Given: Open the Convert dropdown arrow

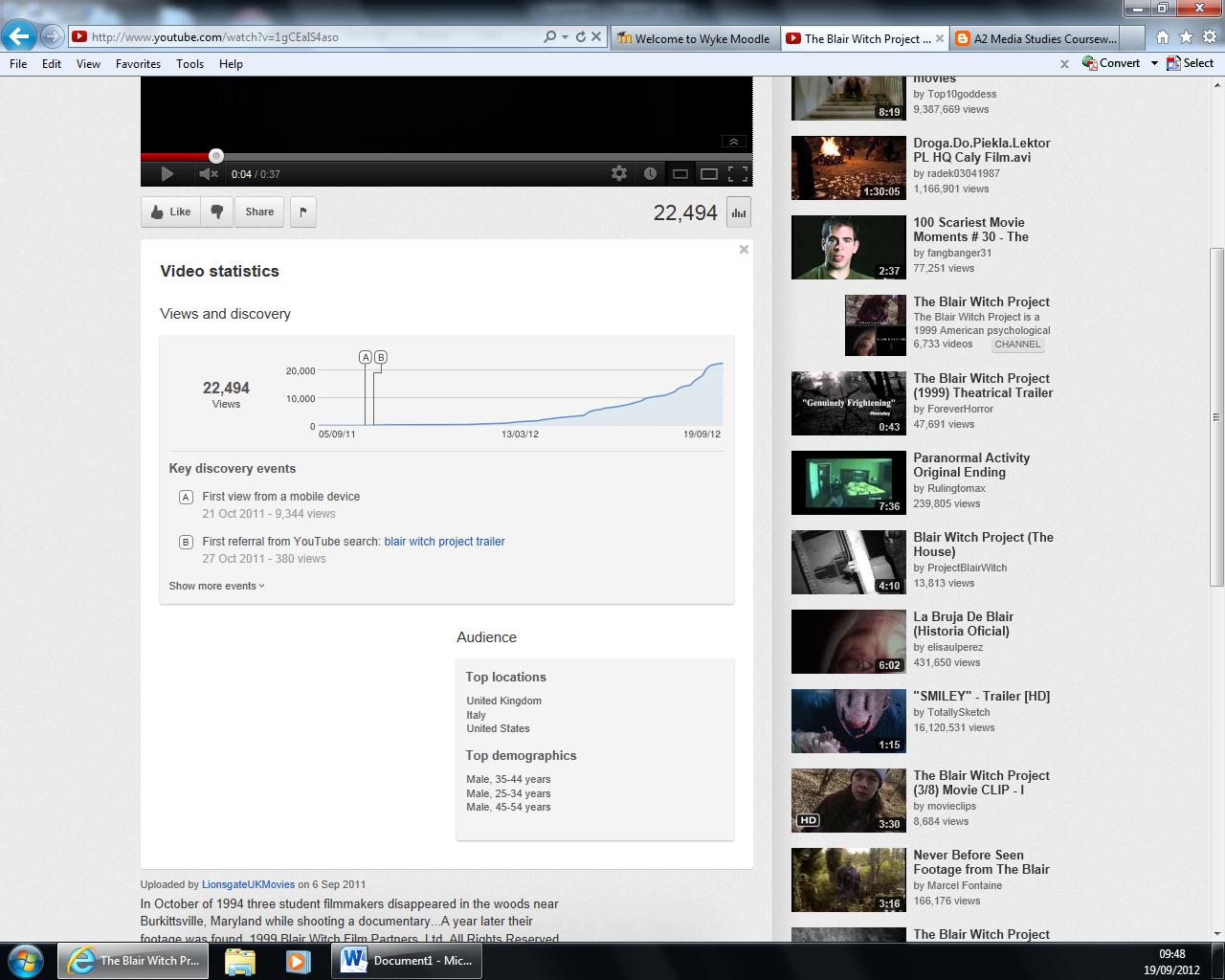Looking at the screenshot, I should coord(1154,63).
